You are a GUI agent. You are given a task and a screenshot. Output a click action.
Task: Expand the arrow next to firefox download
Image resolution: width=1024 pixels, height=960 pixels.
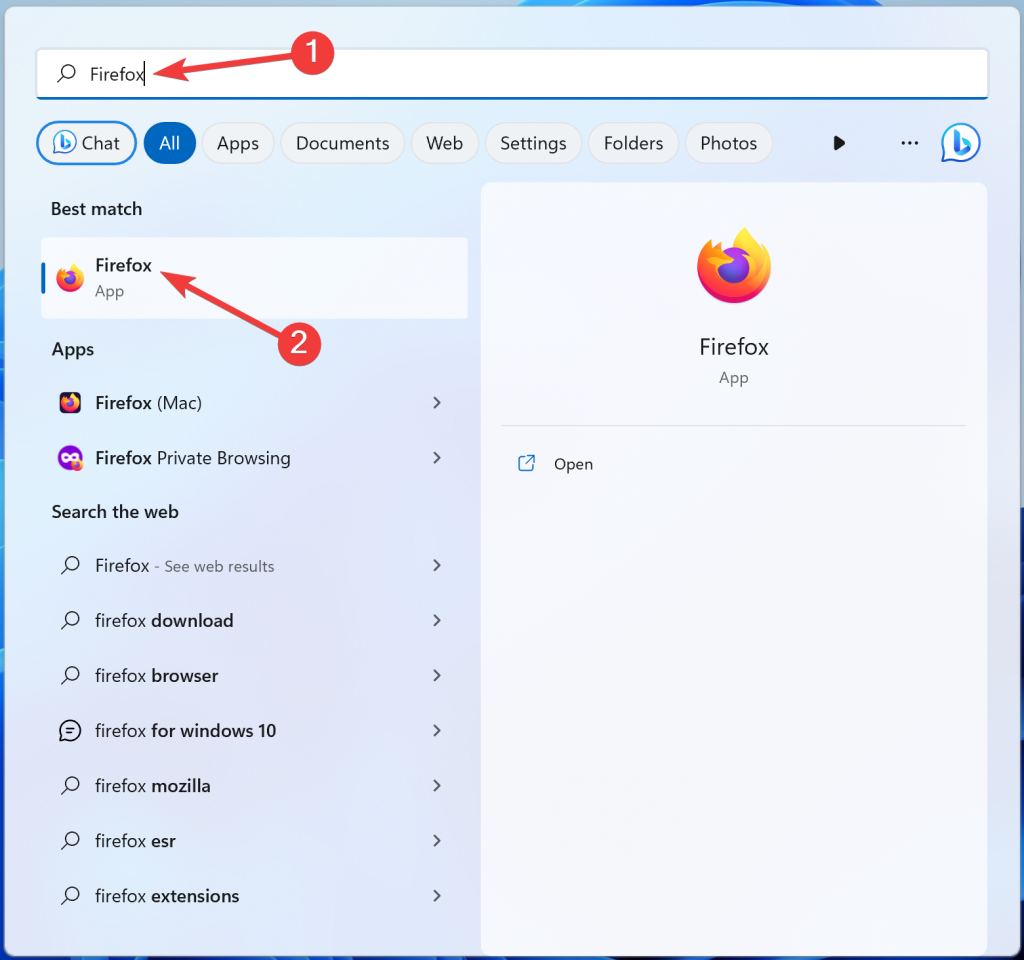click(437, 620)
